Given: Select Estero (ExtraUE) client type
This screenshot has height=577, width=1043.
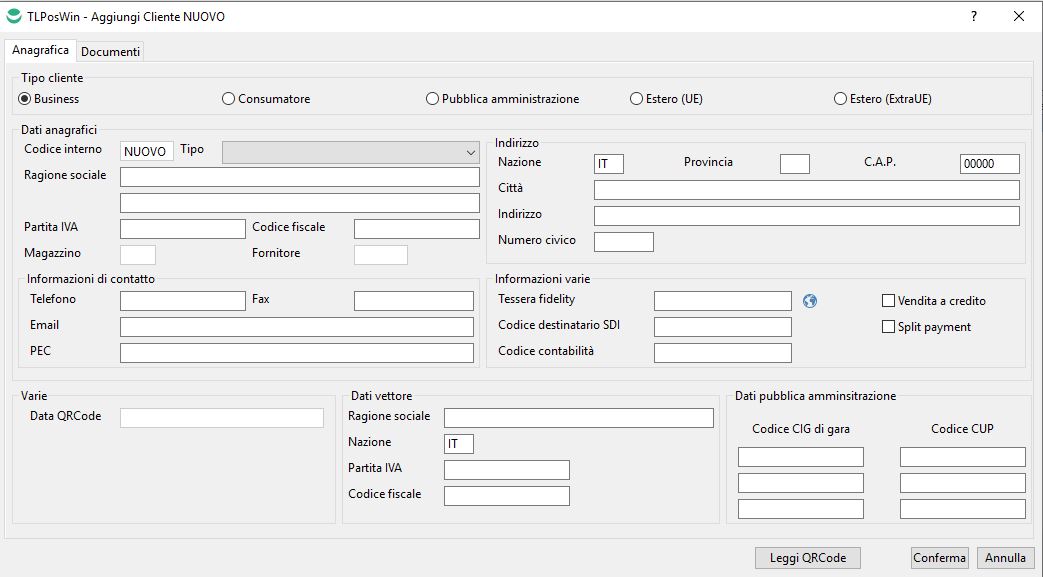Looking at the screenshot, I should [841, 99].
